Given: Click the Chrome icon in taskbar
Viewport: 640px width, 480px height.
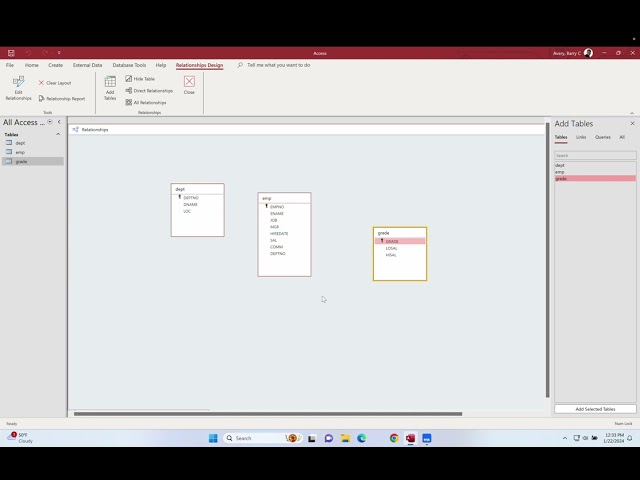Looking at the screenshot, I should [394, 438].
